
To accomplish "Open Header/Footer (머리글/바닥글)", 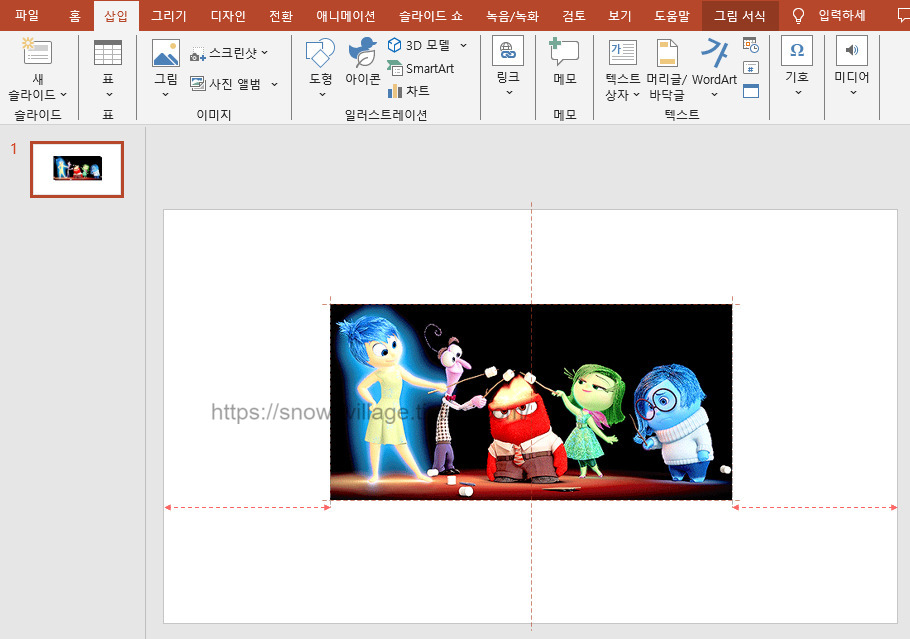I will tap(667, 69).
